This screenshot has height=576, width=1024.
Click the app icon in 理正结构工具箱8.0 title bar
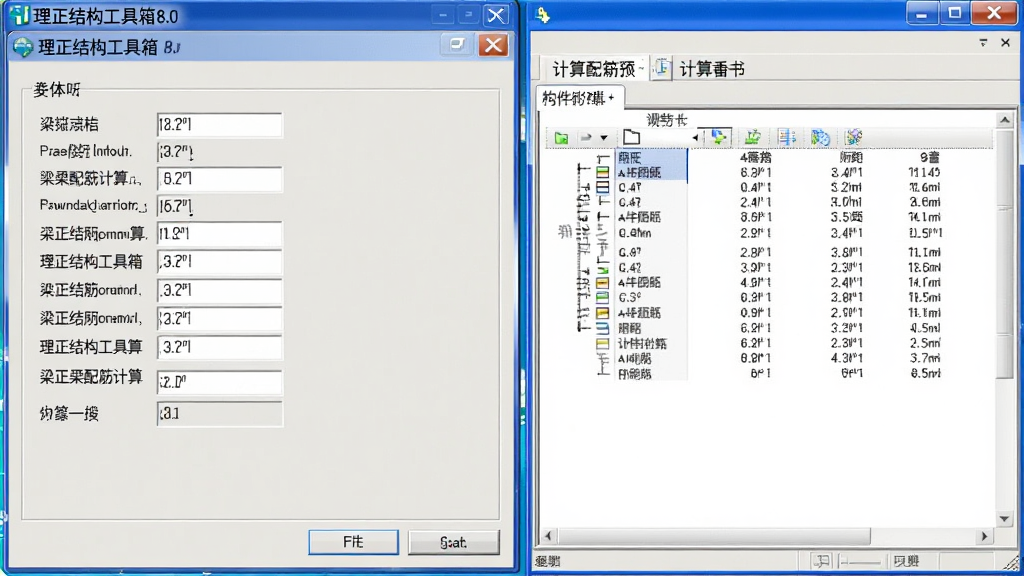pos(19,15)
